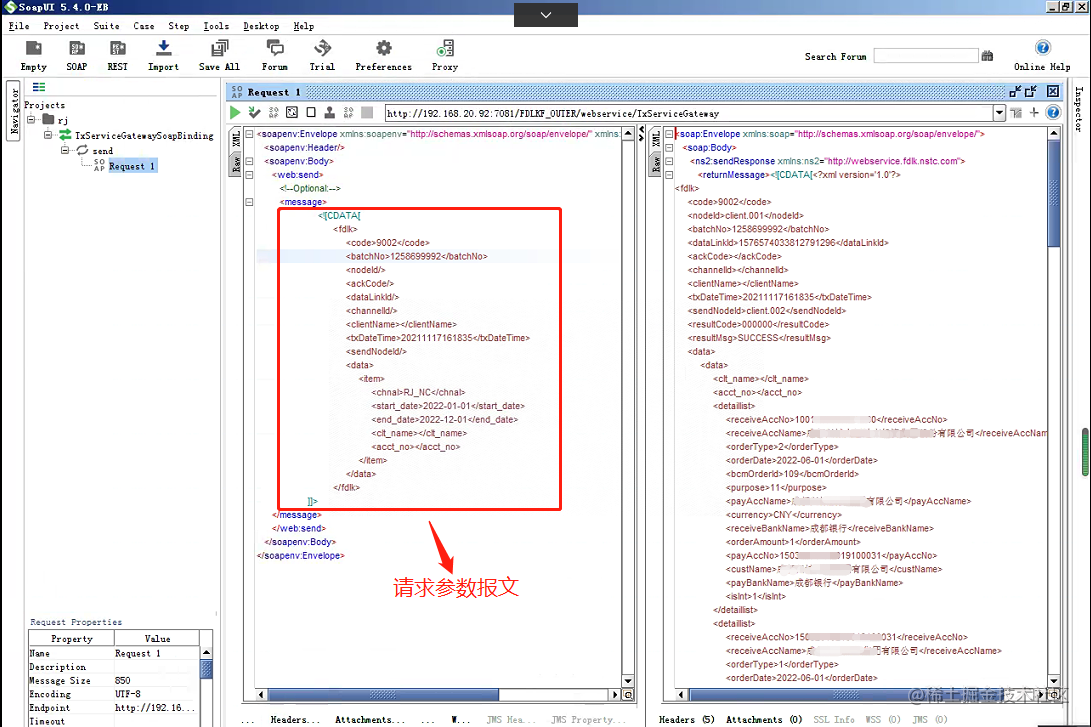Click the navigator list view icon
The width and height of the screenshot is (1091, 727).
pyautogui.click(x=39, y=87)
